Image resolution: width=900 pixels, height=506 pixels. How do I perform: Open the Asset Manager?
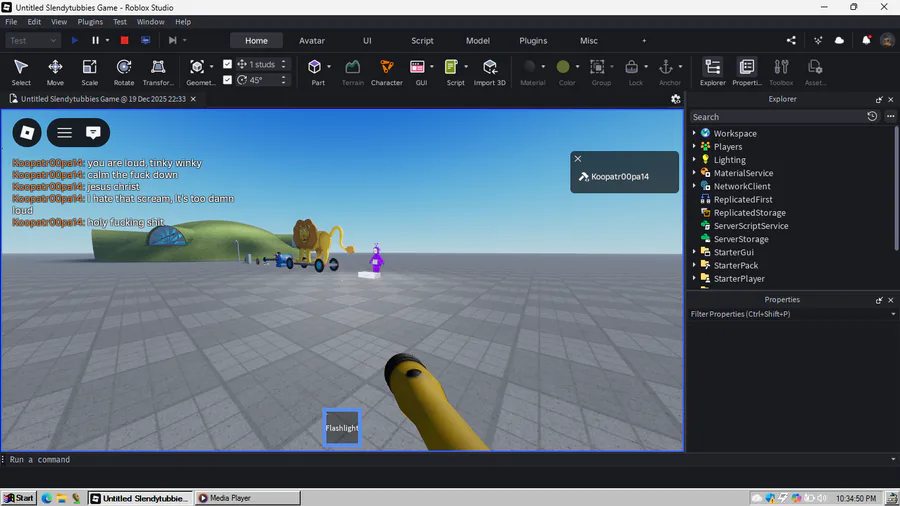815,72
